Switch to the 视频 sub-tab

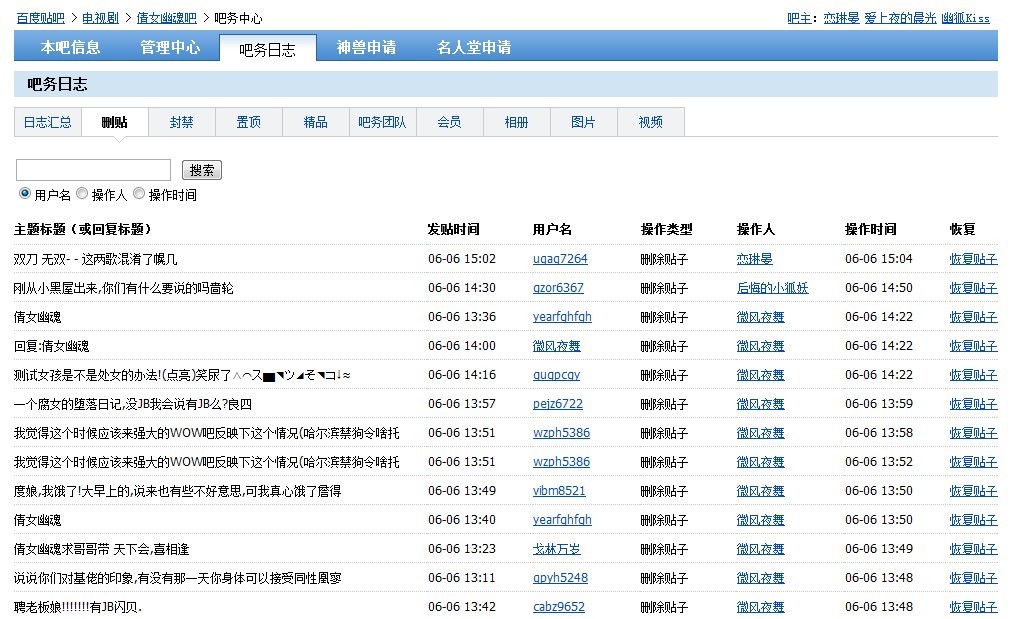[x=650, y=122]
